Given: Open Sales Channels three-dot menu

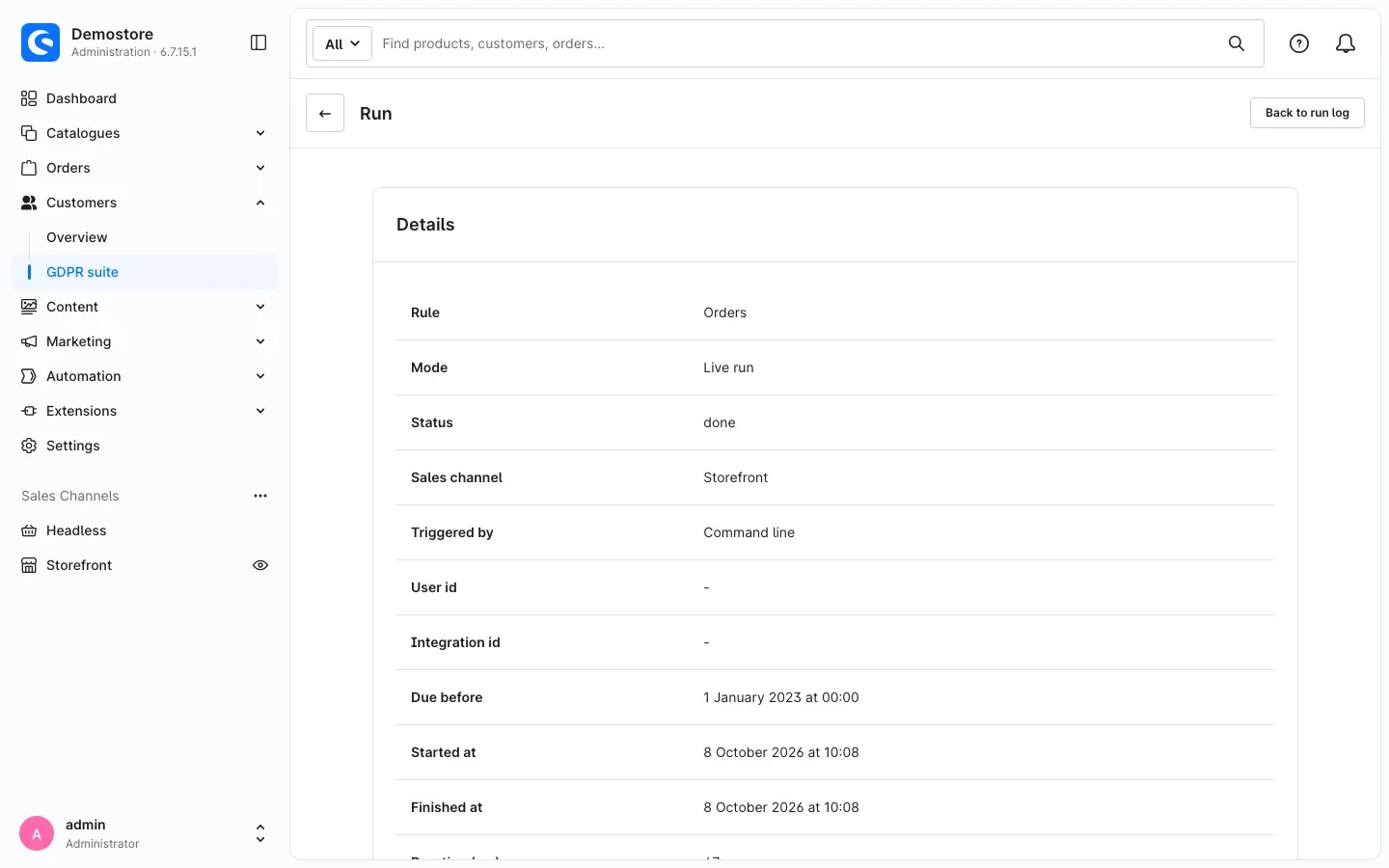Looking at the screenshot, I should pyautogui.click(x=260, y=496).
